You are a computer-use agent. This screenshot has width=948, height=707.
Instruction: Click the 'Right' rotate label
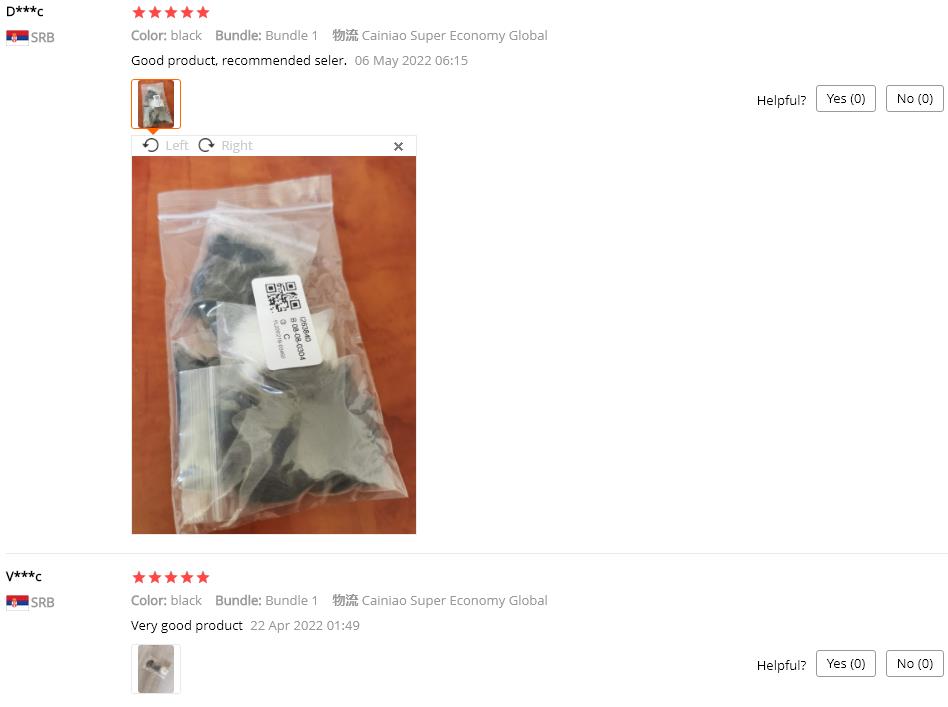tap(237, 146)
